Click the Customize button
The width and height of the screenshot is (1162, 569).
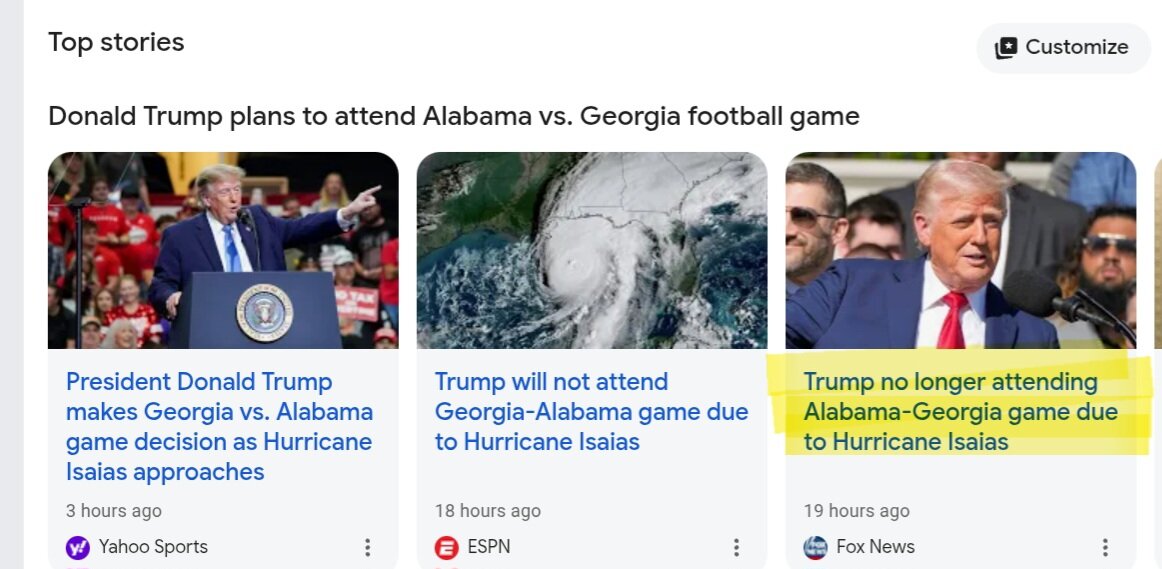[x=1063, y=48]
